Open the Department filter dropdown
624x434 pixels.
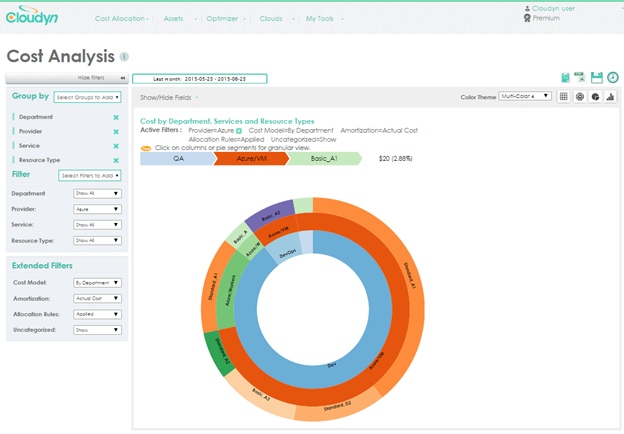coord(98,193)
